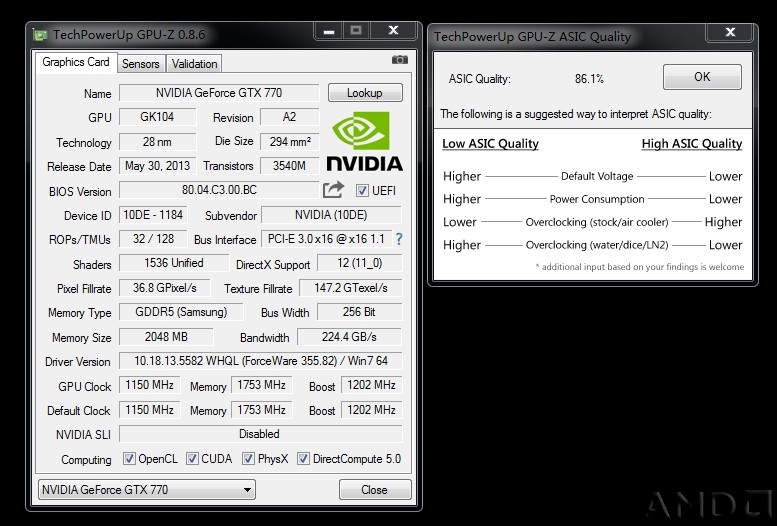777x526 pixels.
Task: Click the Technology field showing 28 nm
Action: click(157, 142)
